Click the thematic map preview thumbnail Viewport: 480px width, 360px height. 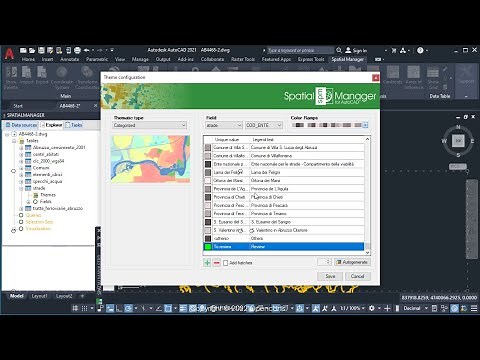tap(150, 159)
